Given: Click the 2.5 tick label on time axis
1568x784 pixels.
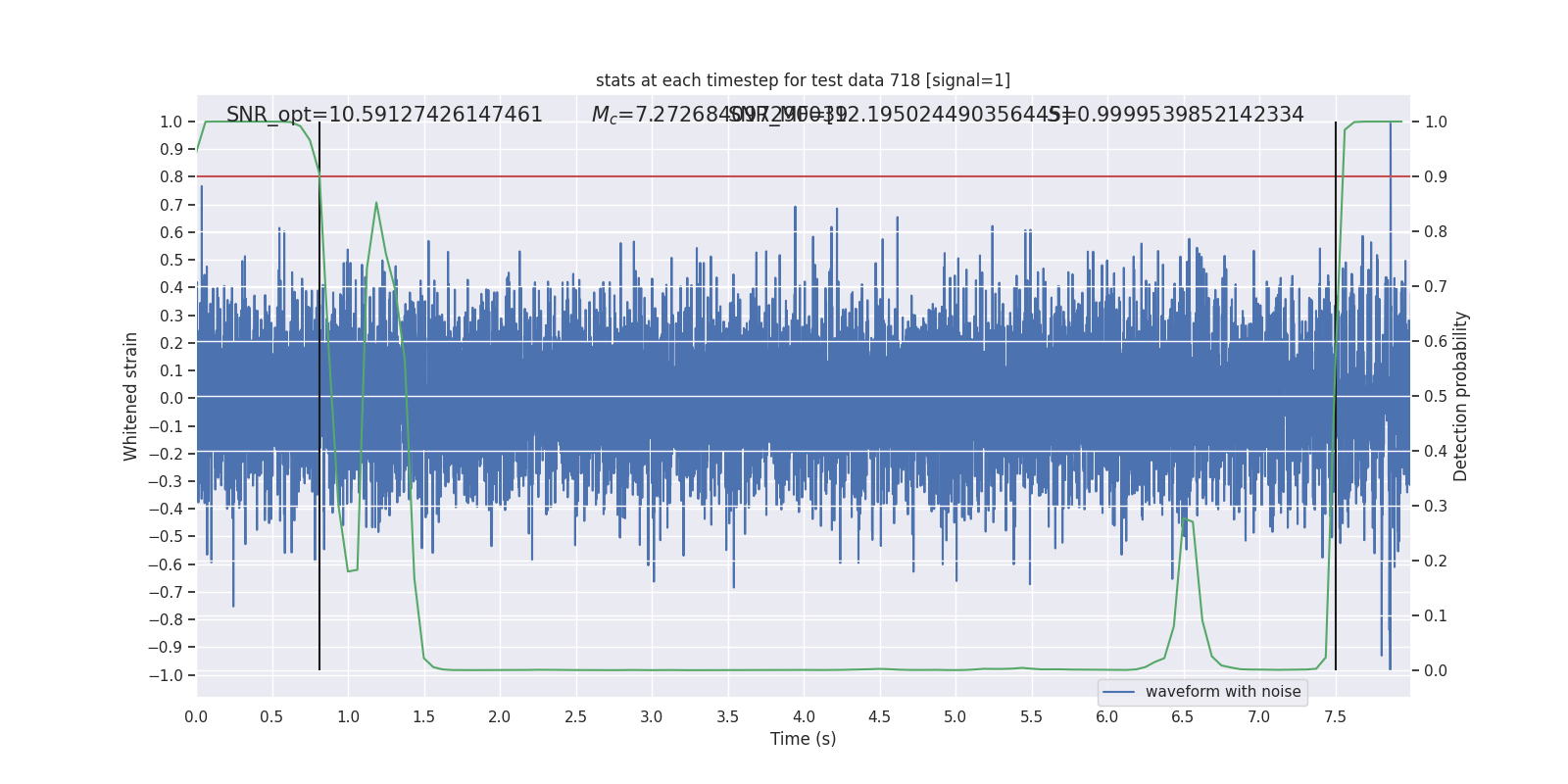Looking at the screenshot, I should pos(575,716).
